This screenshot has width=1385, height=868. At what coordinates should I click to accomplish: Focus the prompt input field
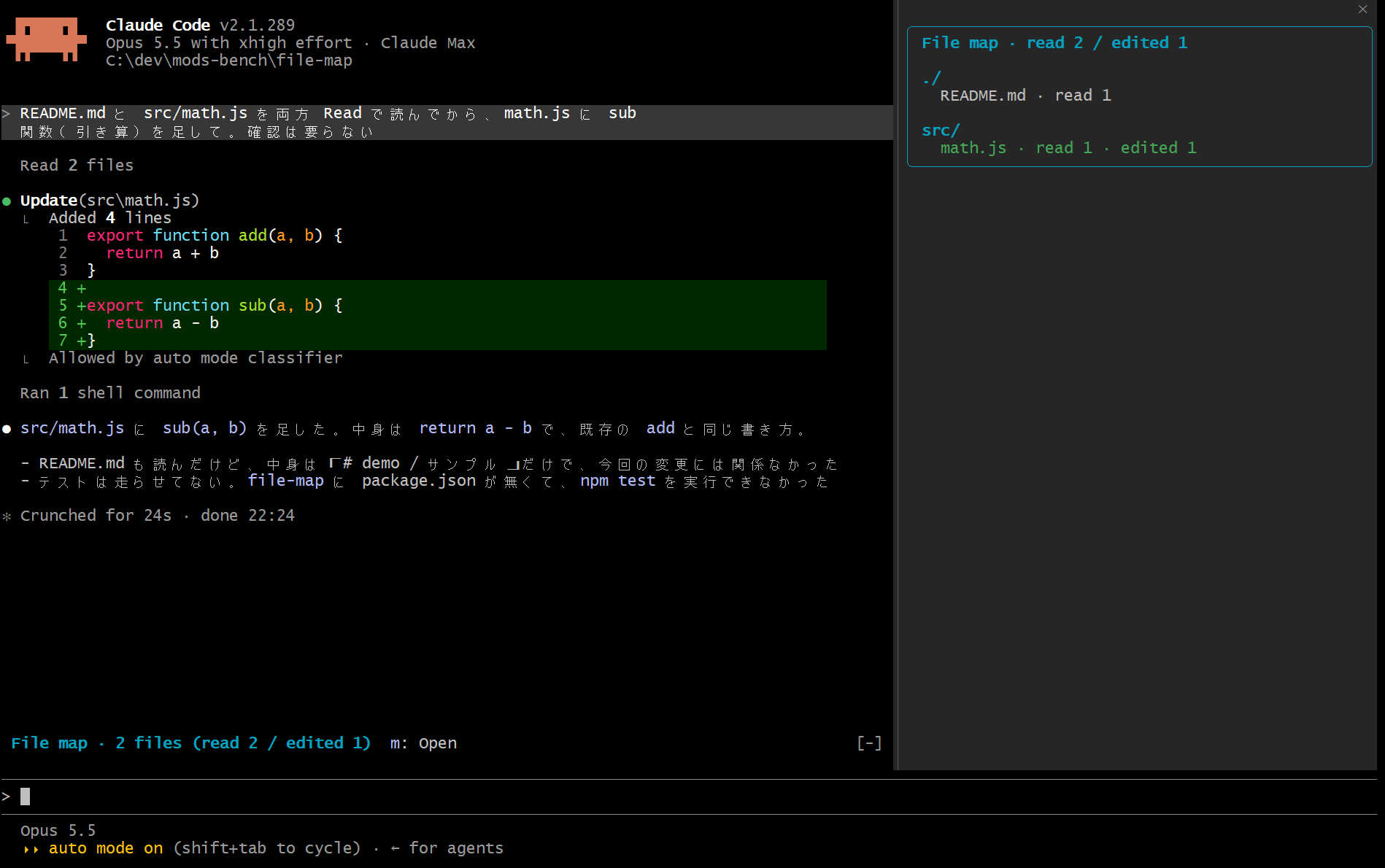click(x=689, y=797)
